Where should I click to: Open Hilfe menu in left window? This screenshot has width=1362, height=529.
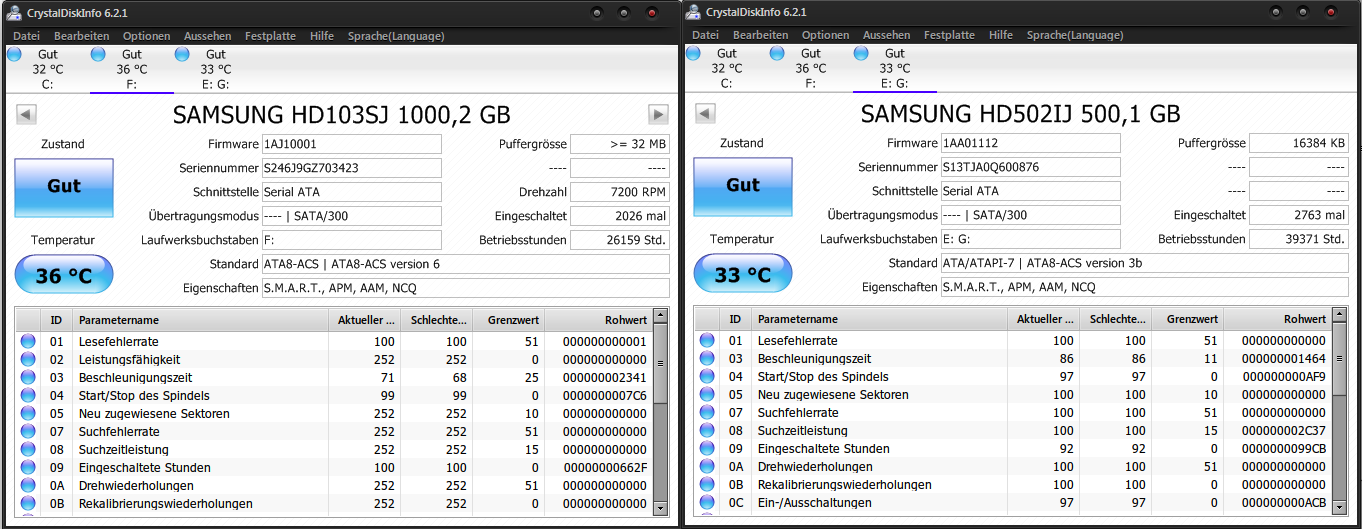(322, 36)
